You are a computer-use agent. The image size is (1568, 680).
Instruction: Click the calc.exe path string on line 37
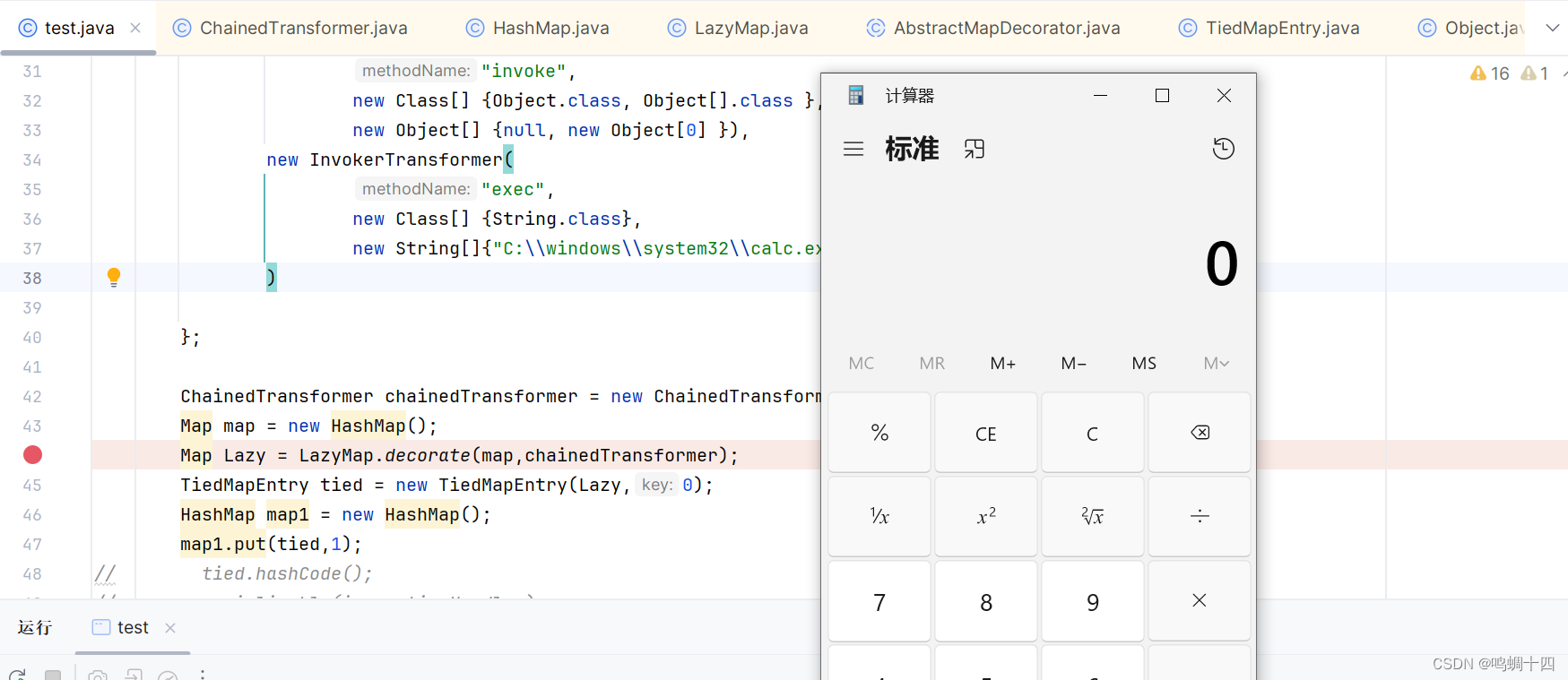(x=657, y=248)
